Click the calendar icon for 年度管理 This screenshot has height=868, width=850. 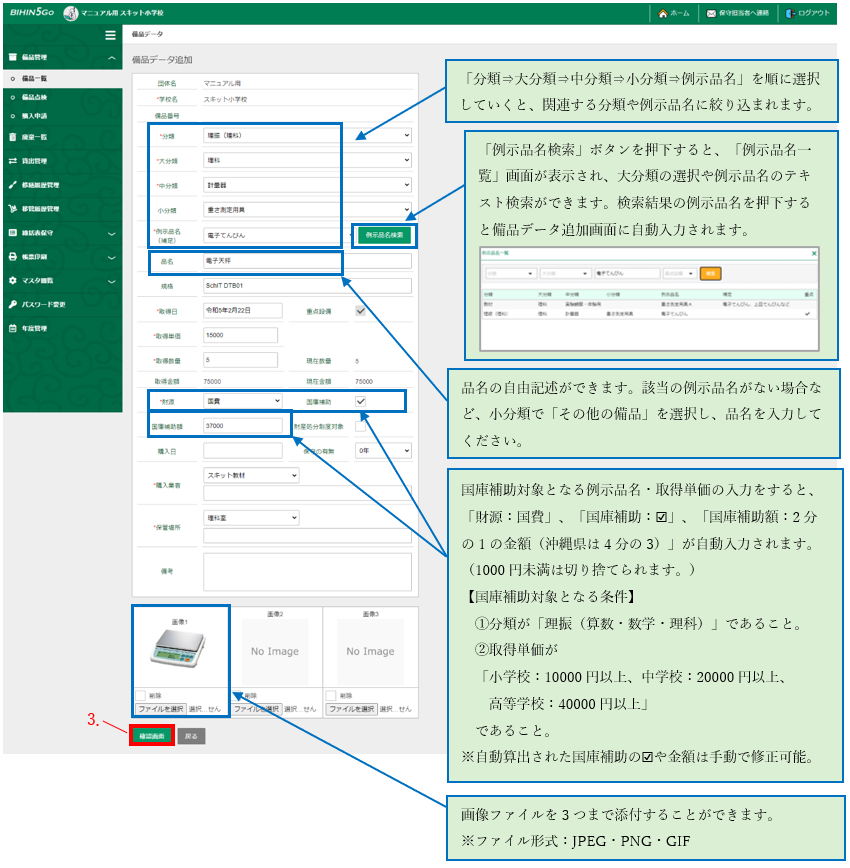pos(12,328)
